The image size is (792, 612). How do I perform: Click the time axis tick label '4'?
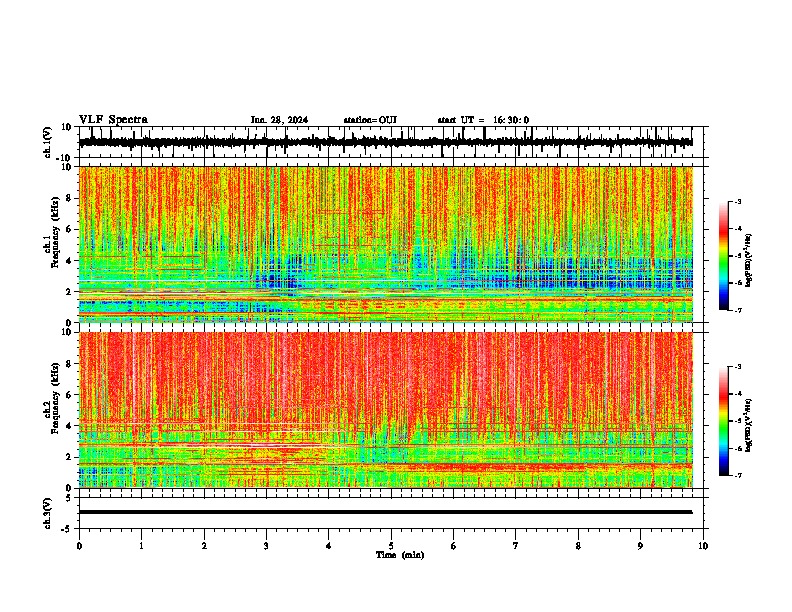point(328,546)
